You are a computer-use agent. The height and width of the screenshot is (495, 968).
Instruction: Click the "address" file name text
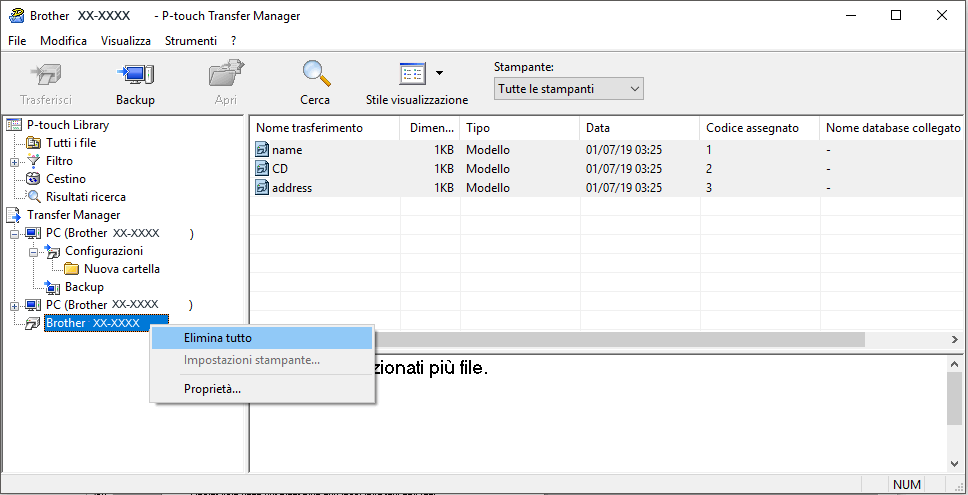pyautogui.click(x=292, y=188)
